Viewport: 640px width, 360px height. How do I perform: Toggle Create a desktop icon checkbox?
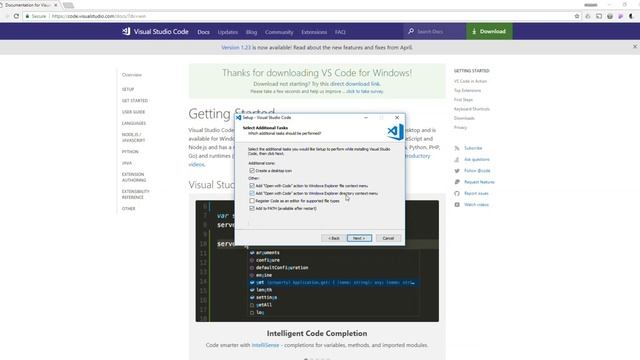tap(252, 171)
